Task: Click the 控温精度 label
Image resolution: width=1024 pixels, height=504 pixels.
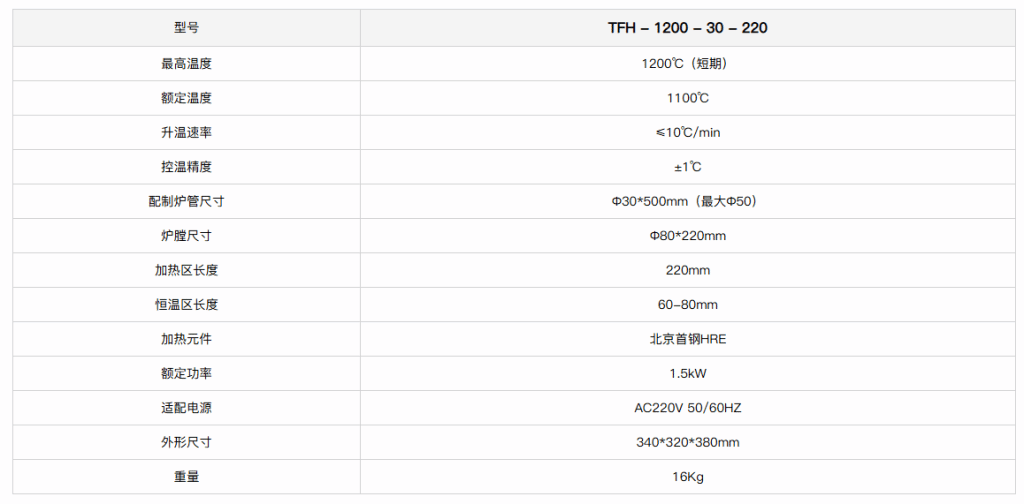Action: (x=186, y=167)
